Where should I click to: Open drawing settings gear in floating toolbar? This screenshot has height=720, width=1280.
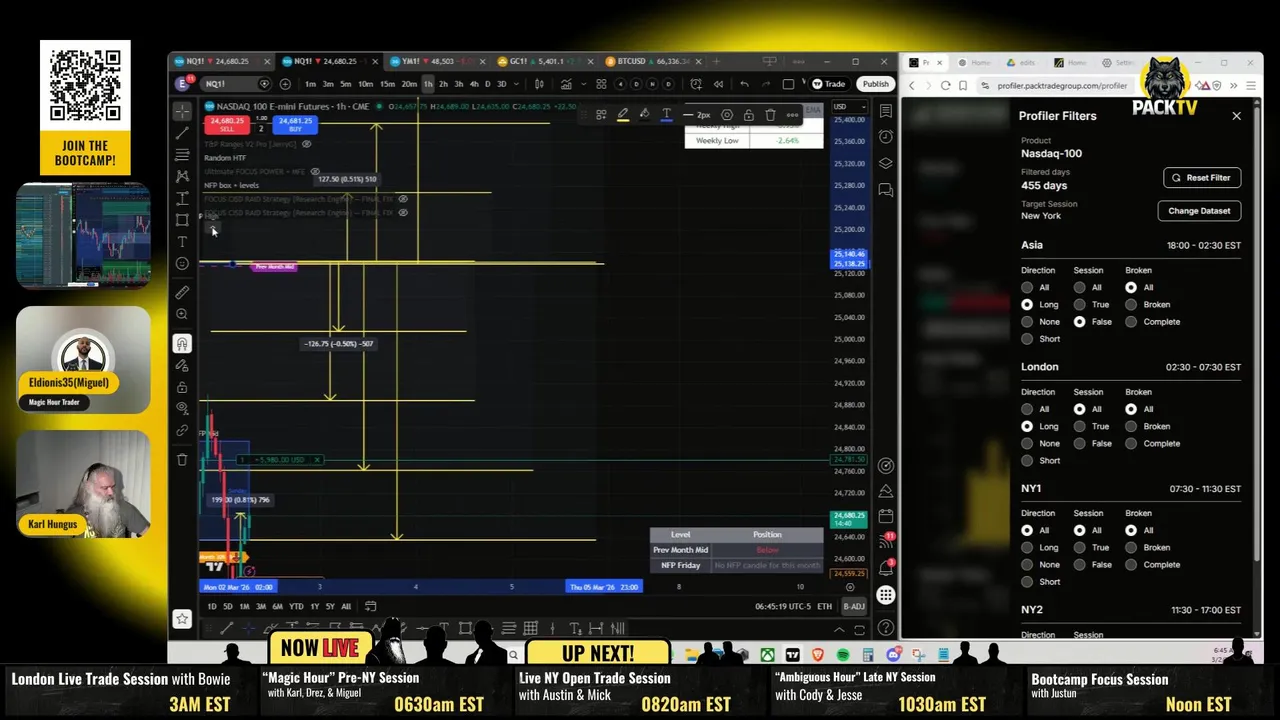[x=727, y=115]
